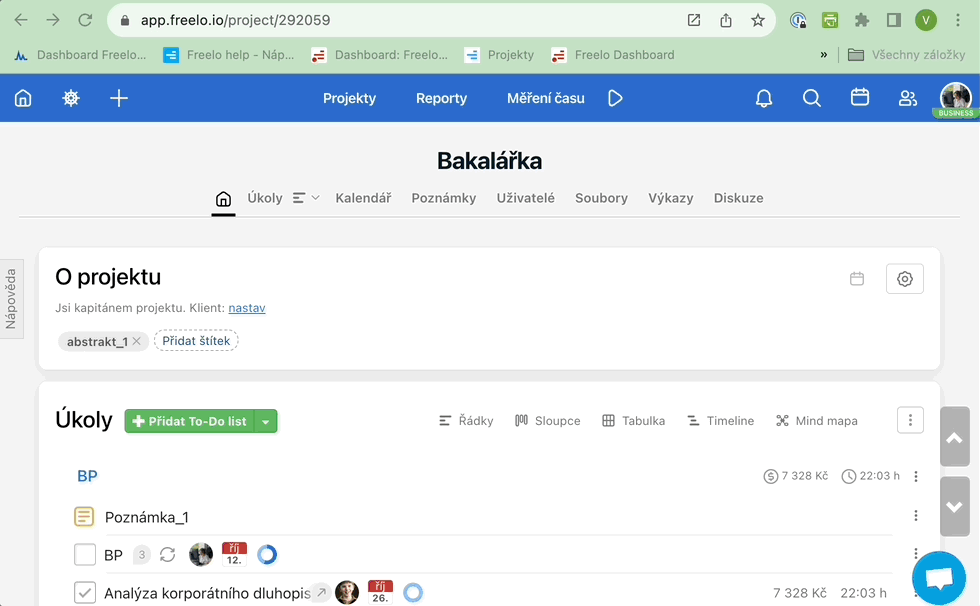
Task: Click browser reload button
Action: (x=85, y=20)
